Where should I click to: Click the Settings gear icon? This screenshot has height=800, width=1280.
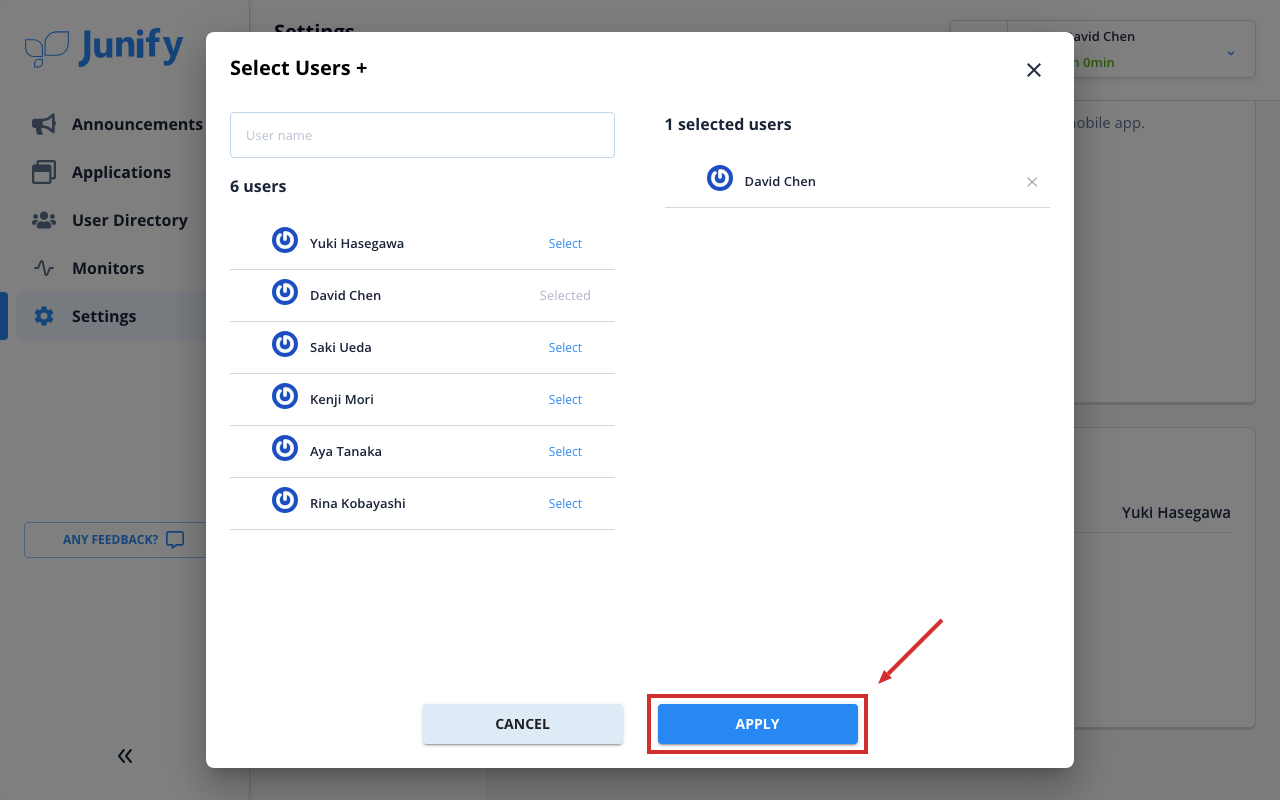click(x=44, y=316)
